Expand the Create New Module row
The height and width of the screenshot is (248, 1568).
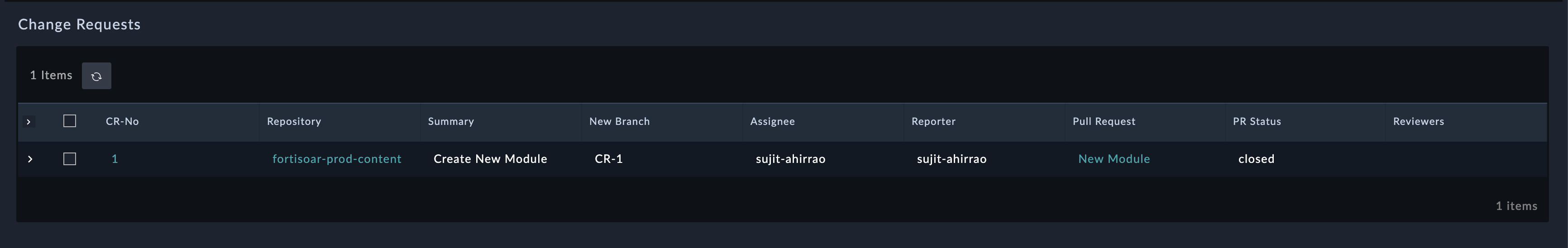coord(30,159)
